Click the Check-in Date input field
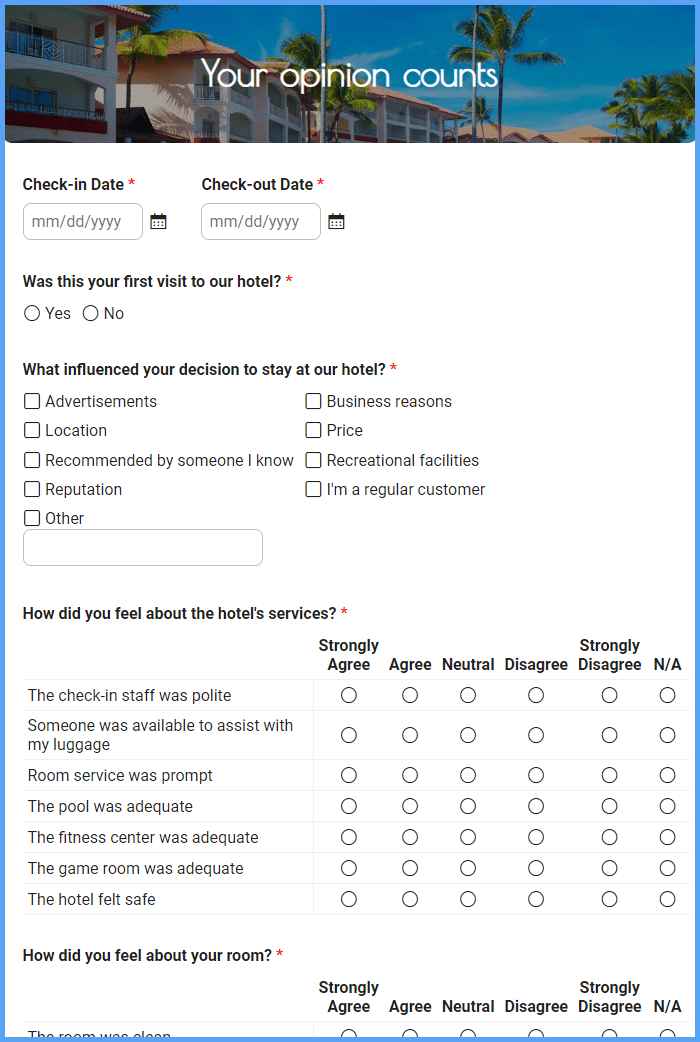The width and height of the screenshot is (700, 1042). [x=83, y=221]
